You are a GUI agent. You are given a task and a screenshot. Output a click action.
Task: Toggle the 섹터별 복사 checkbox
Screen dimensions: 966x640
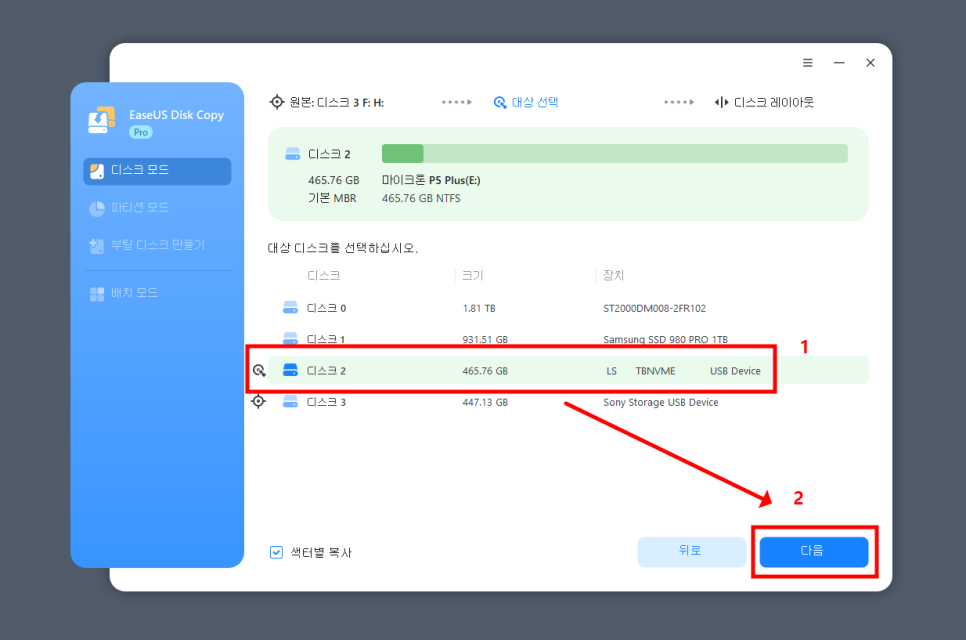(x=276, y=553)
